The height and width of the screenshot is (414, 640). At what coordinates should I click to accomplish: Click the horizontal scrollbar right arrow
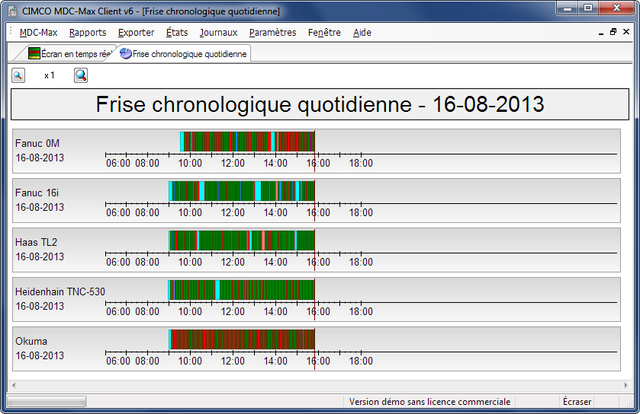[626, 385]
